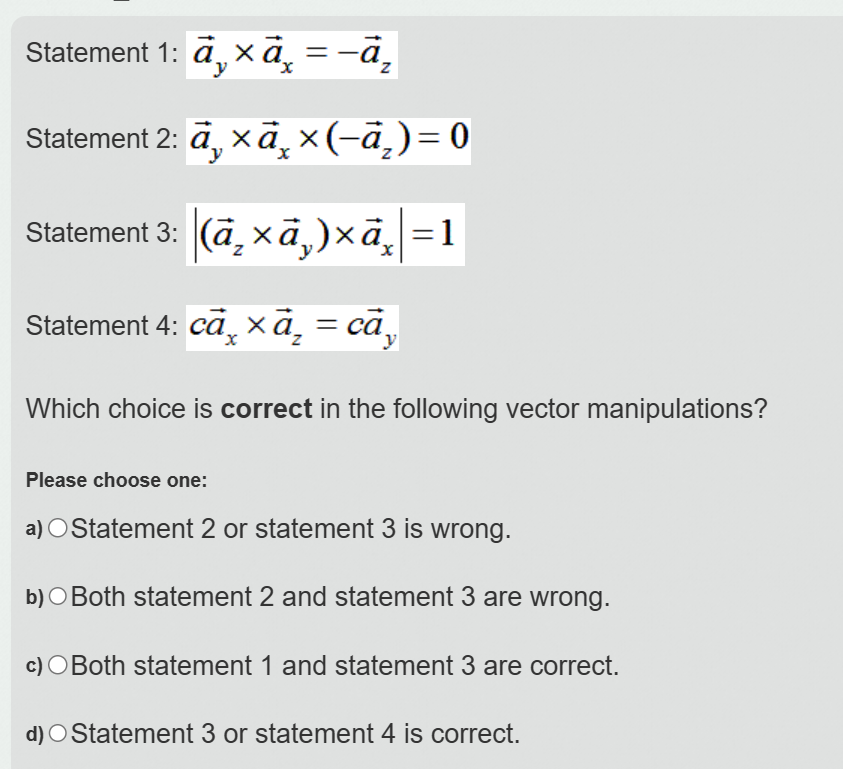Choose answer option c
843x769 pixels.
tap(56, 666)
